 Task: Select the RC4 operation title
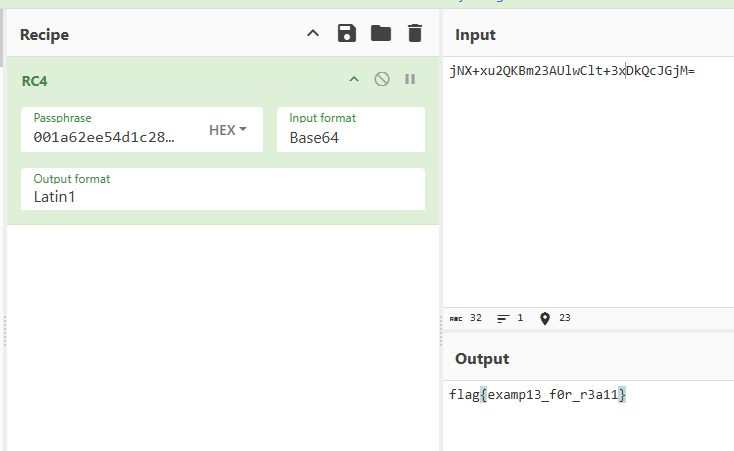click(x=34, y=81)
